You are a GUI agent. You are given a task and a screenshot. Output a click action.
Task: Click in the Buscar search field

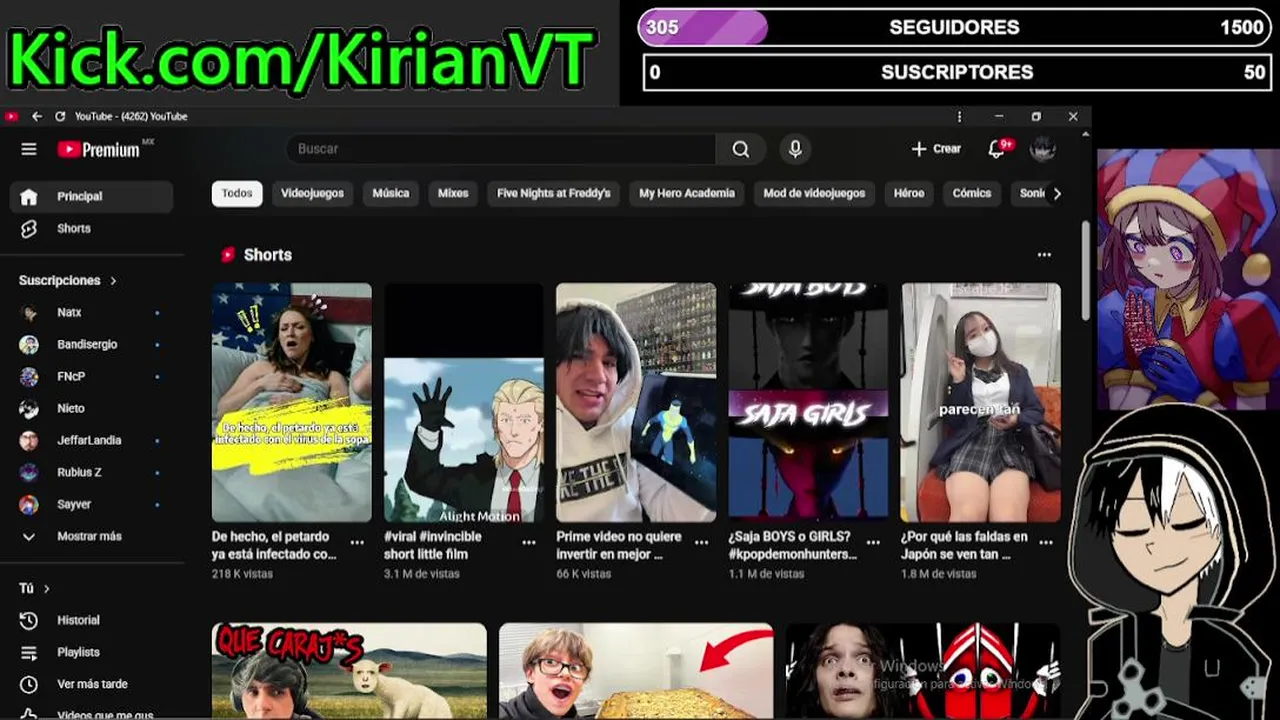click(500, 149)
